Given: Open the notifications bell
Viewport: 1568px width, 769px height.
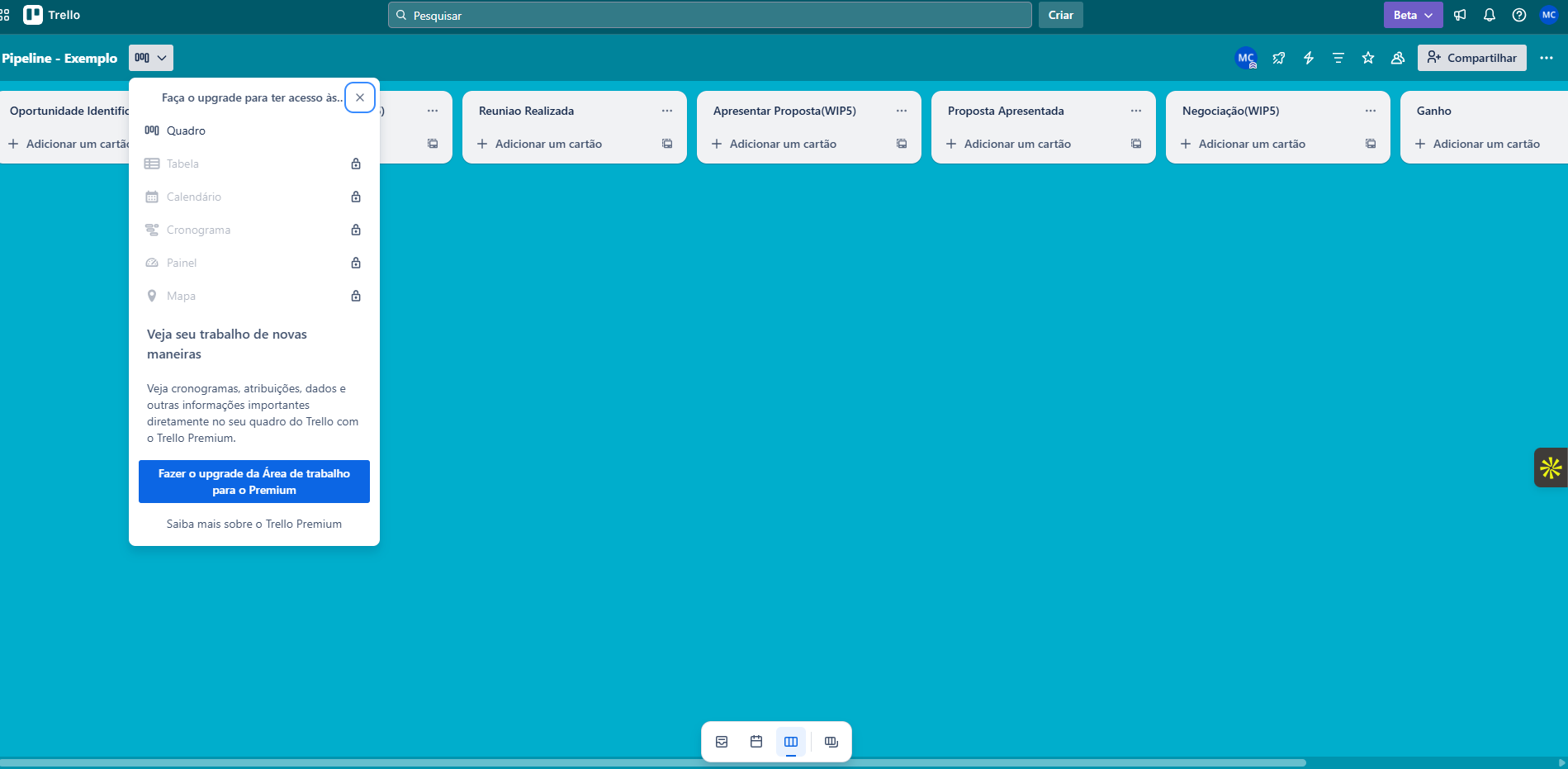Looking at the screenshot, I should pos(1490,15).
